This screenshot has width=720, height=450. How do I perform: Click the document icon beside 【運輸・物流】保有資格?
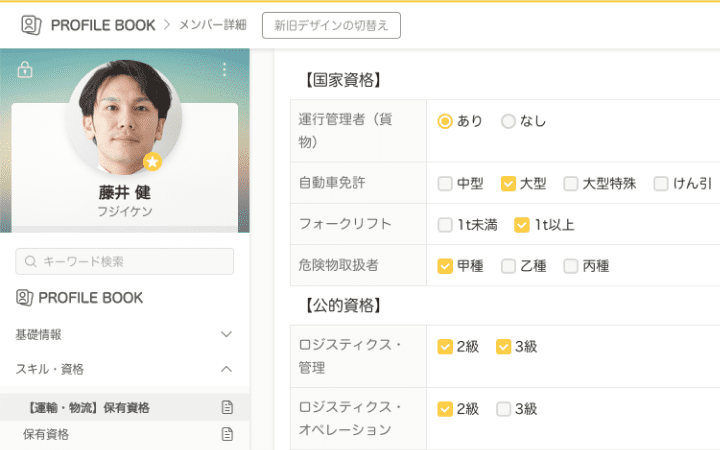227,408
